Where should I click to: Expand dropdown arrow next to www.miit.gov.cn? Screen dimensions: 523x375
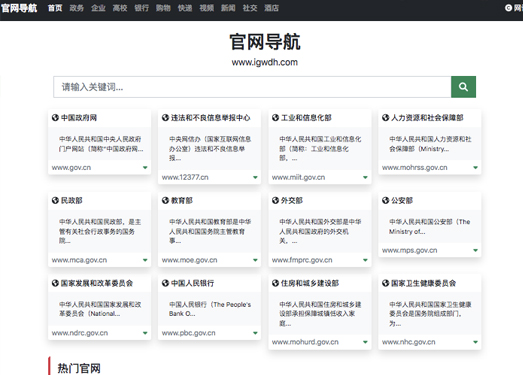click(x=365, y=177)
